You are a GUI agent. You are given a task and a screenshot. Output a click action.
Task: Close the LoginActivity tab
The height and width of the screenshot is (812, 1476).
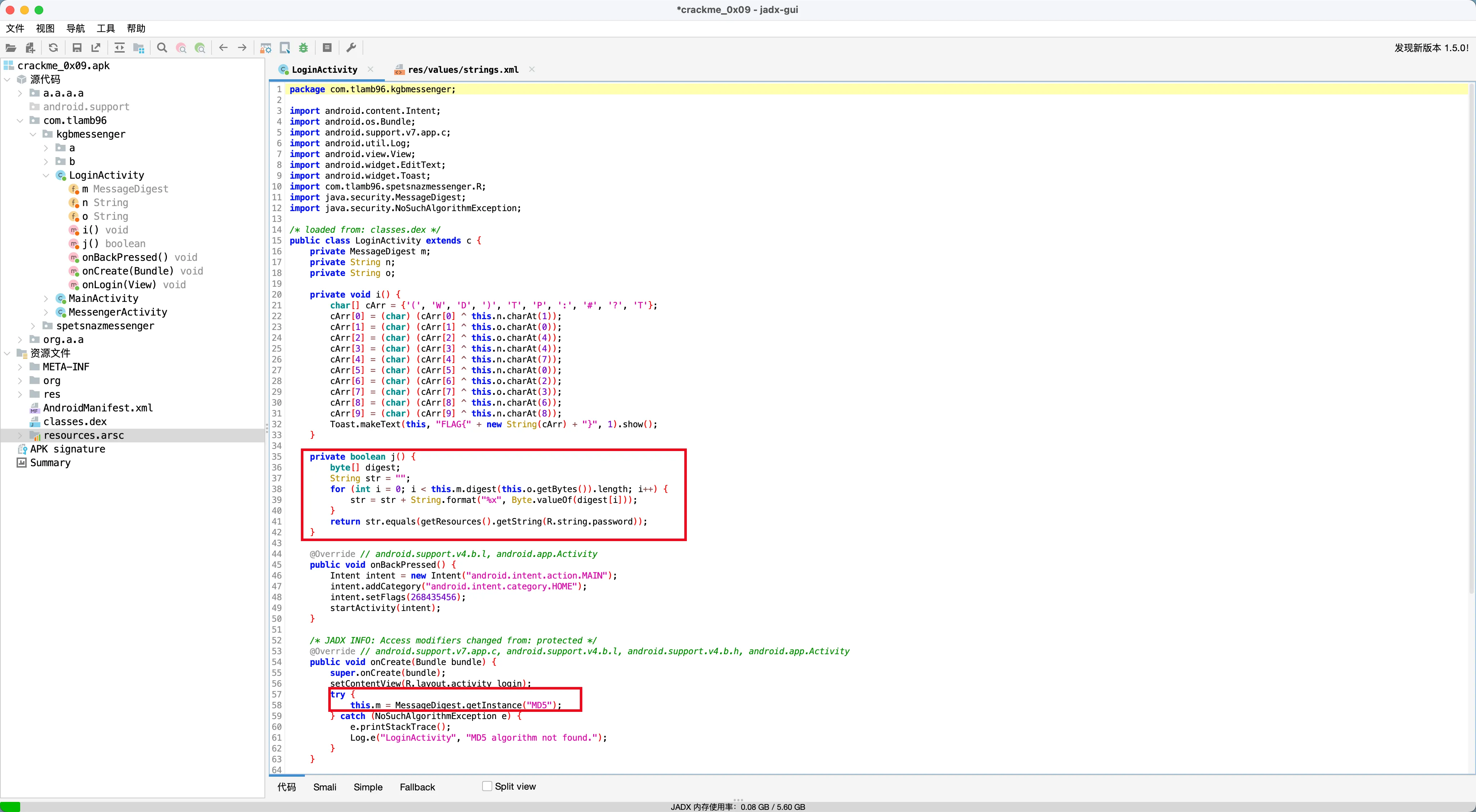pyautogui.click(x=371, y=69)
